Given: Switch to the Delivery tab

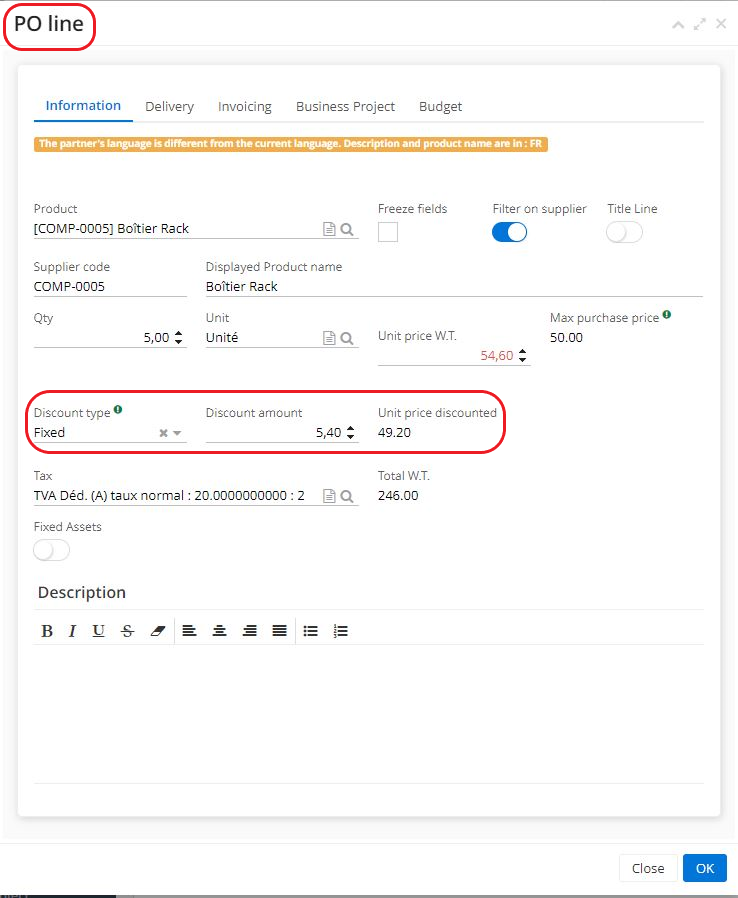Looking at the screenshot, I should click(169, 106).
